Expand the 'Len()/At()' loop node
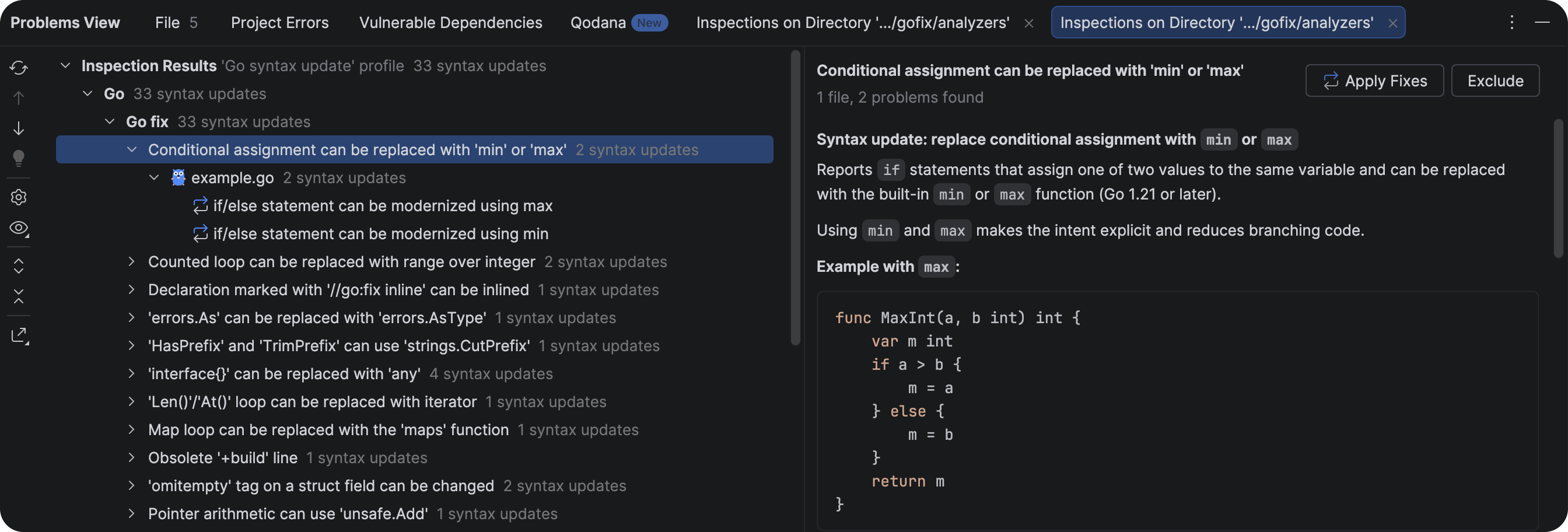The height and width of the screenshot is (532, 1568). coord(131,402)
